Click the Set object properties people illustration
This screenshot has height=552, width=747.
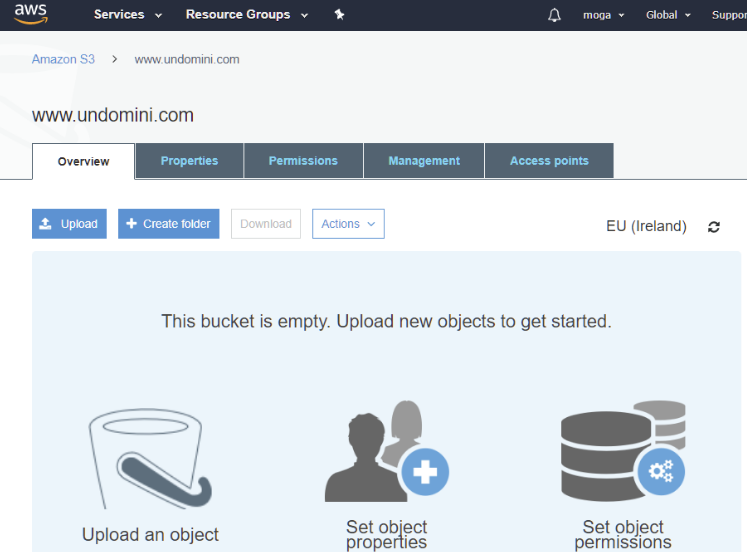tap(387, 451)
